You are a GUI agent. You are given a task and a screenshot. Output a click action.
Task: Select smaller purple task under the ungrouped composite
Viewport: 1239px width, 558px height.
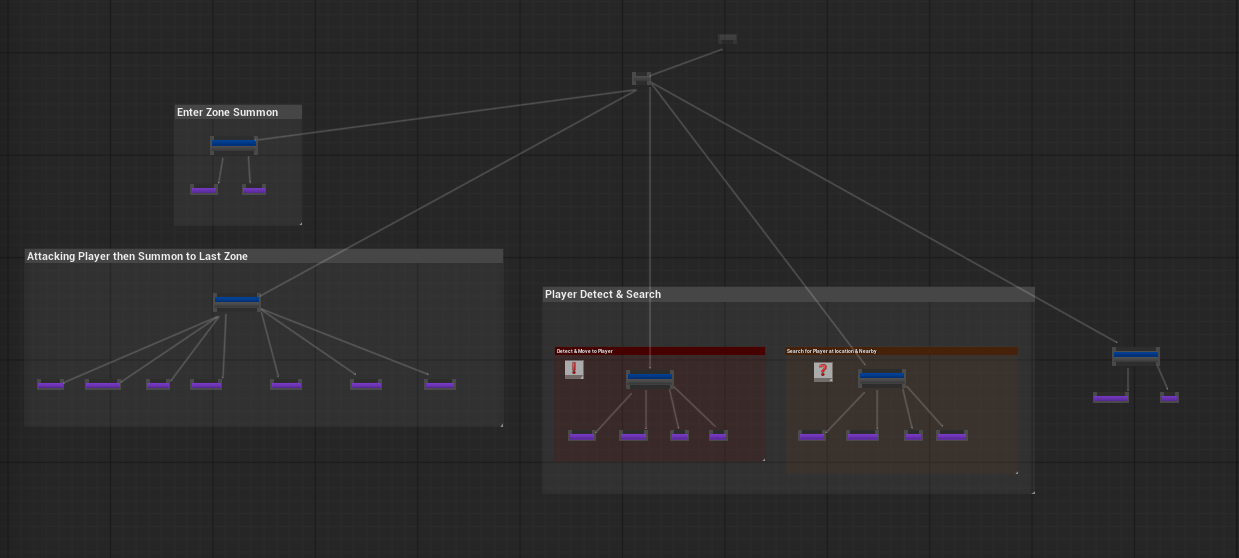(x=1169, y=398)
